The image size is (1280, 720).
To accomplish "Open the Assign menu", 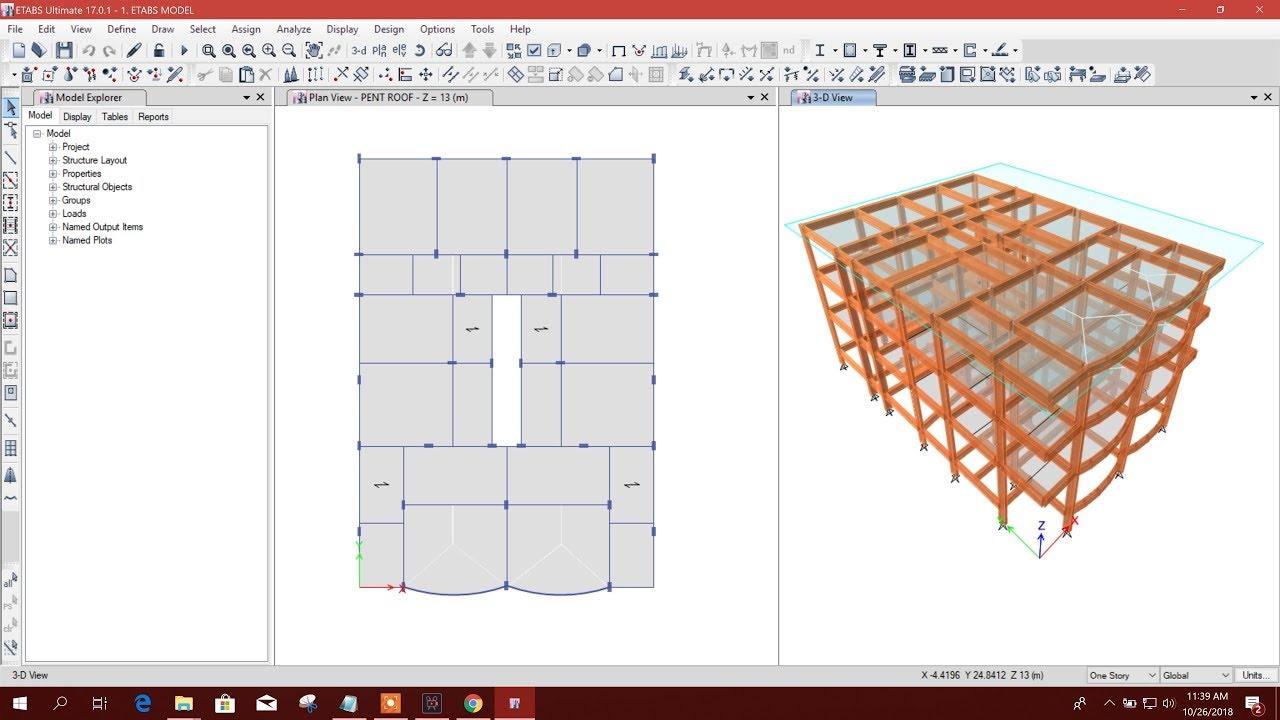I will pyautogui.click(x=246, y=29).
